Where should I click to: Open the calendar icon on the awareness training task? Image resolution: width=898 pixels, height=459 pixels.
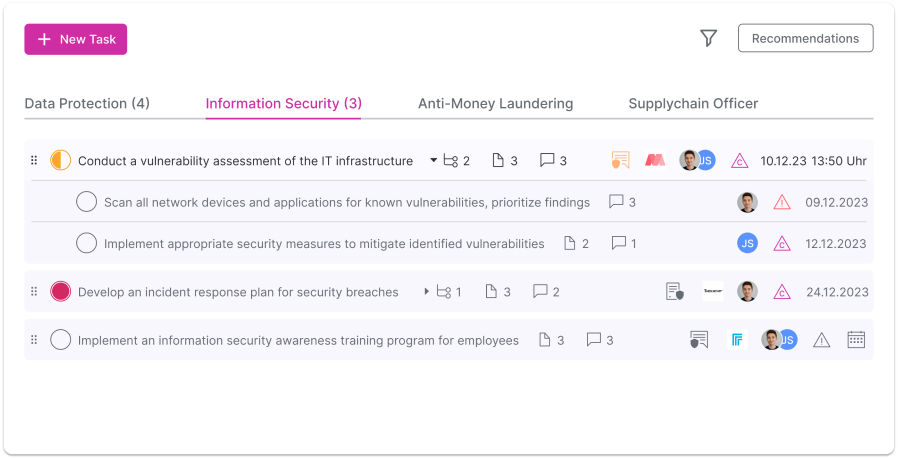pyautogui.click(x=856, y=340)
